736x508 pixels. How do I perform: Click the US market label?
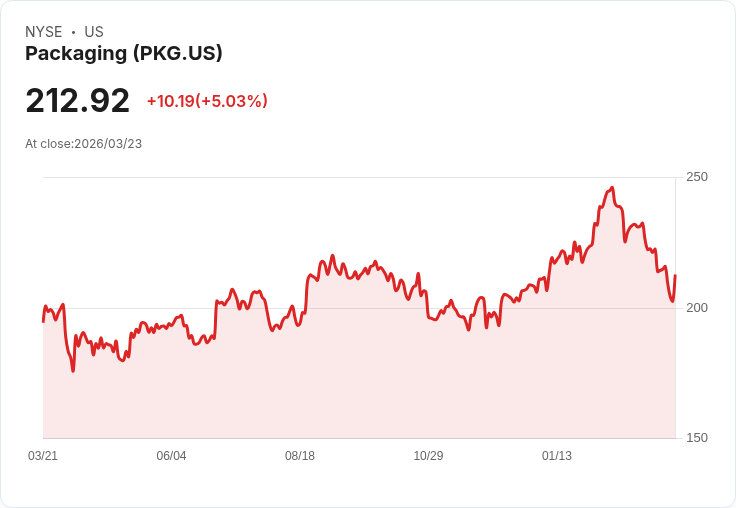click(94, 32)
